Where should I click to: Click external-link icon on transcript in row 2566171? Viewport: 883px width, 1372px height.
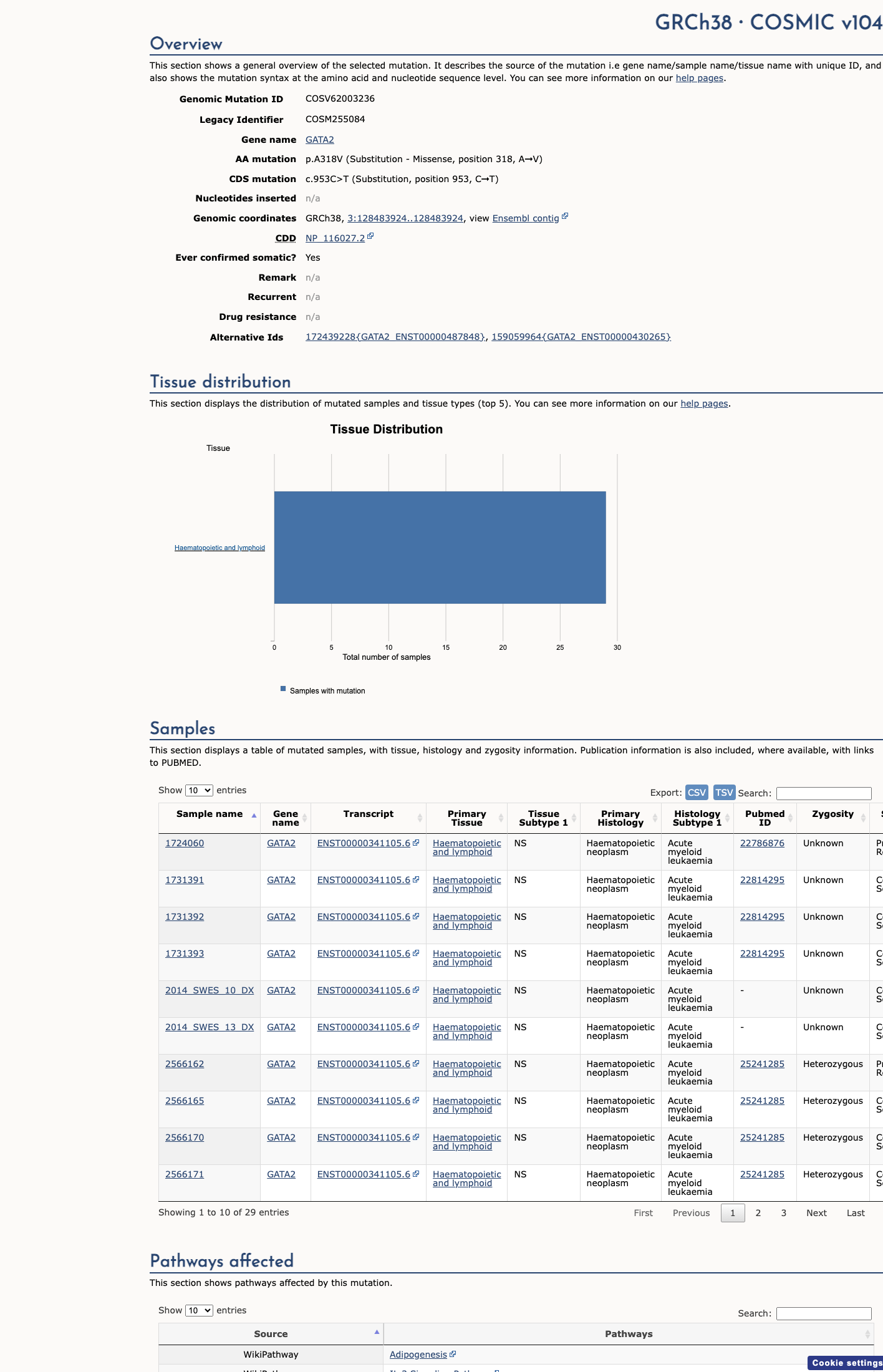click(x=416, y=1174)
